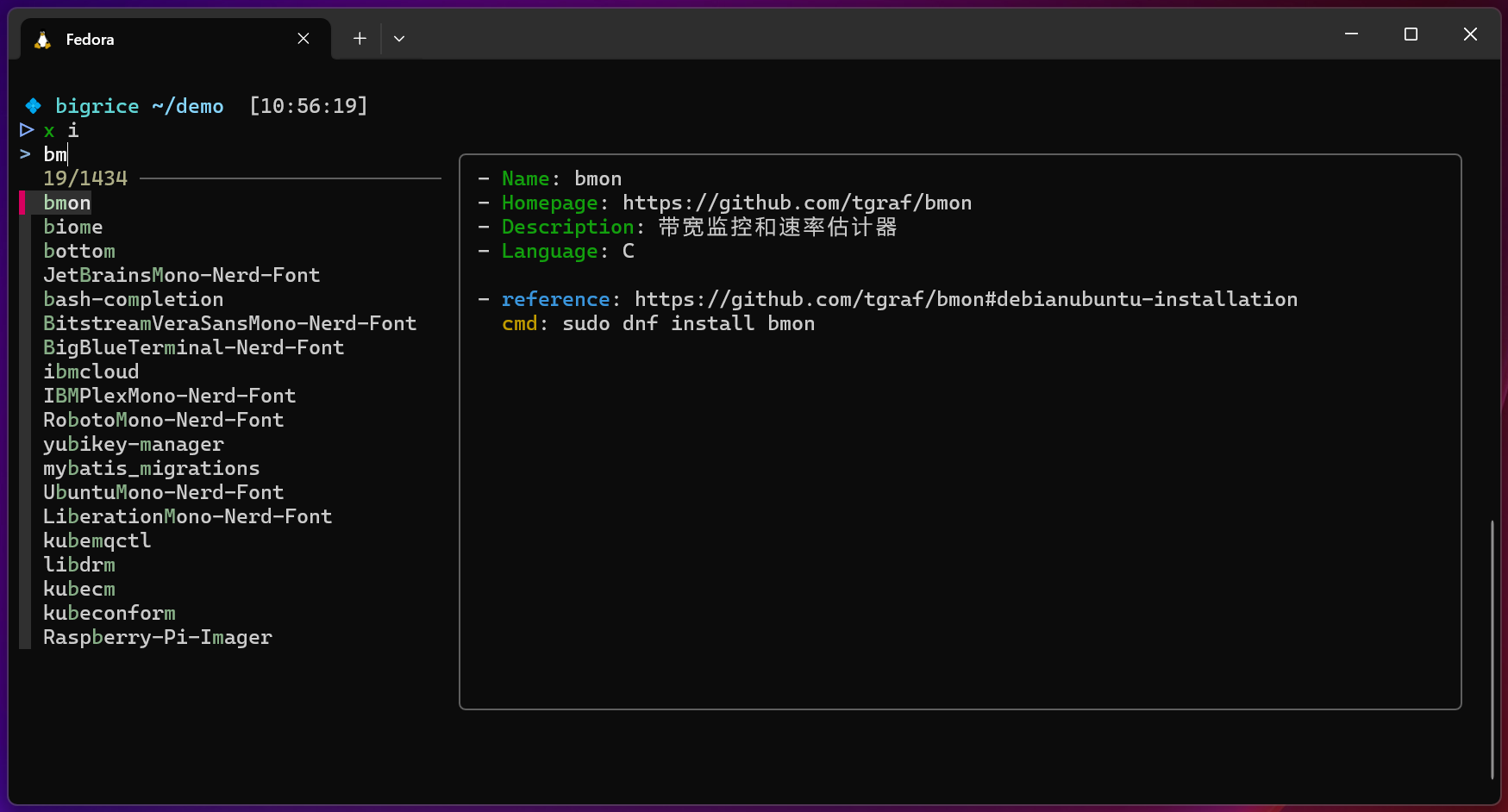Image resolution: width=1508 pixels, height=812 pixels.
Task: Open a new terminal tab with the plus icon
Action: [359, 38]
